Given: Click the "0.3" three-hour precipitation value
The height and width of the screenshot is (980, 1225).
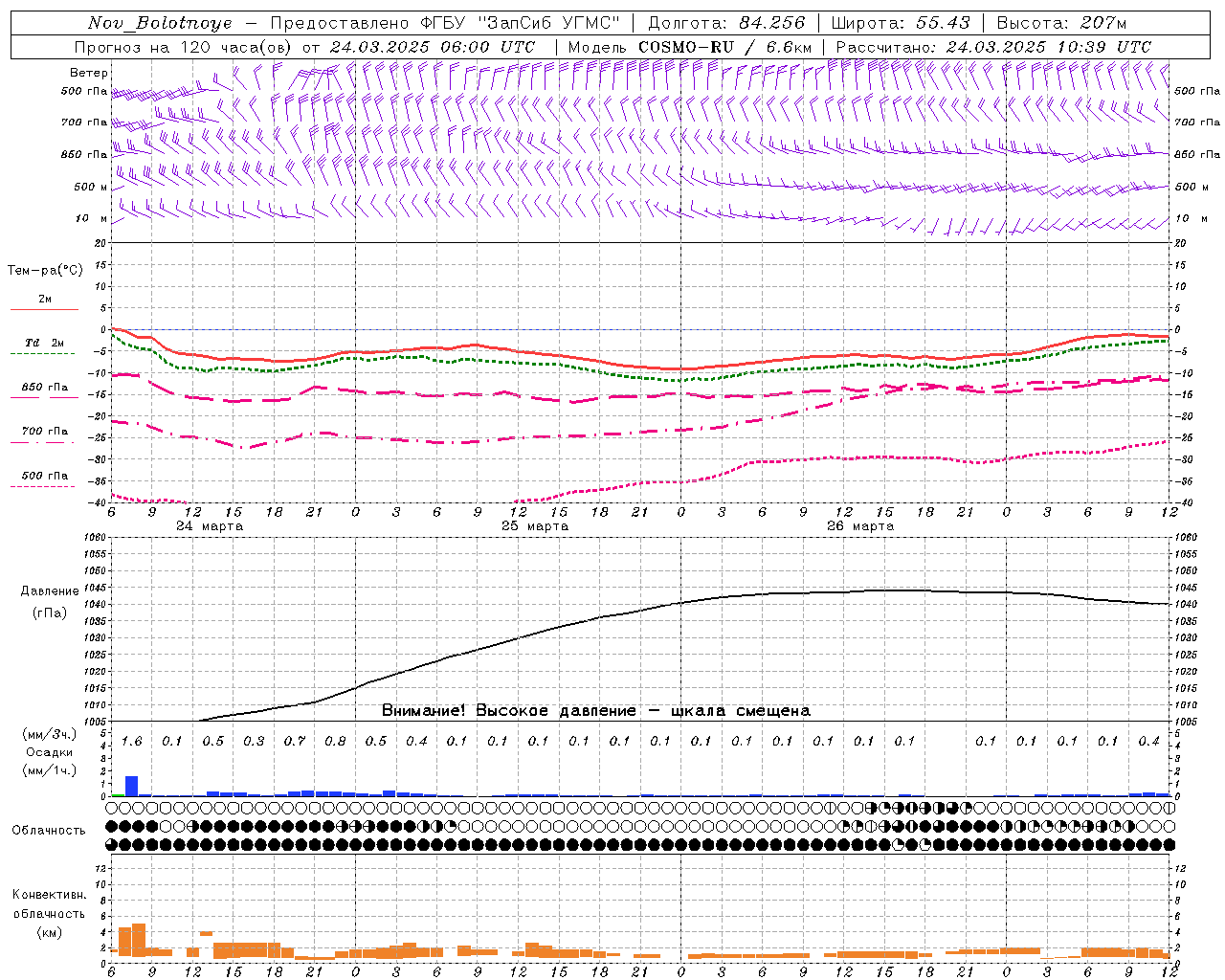Looking at the screenshot, I should 254,741.
